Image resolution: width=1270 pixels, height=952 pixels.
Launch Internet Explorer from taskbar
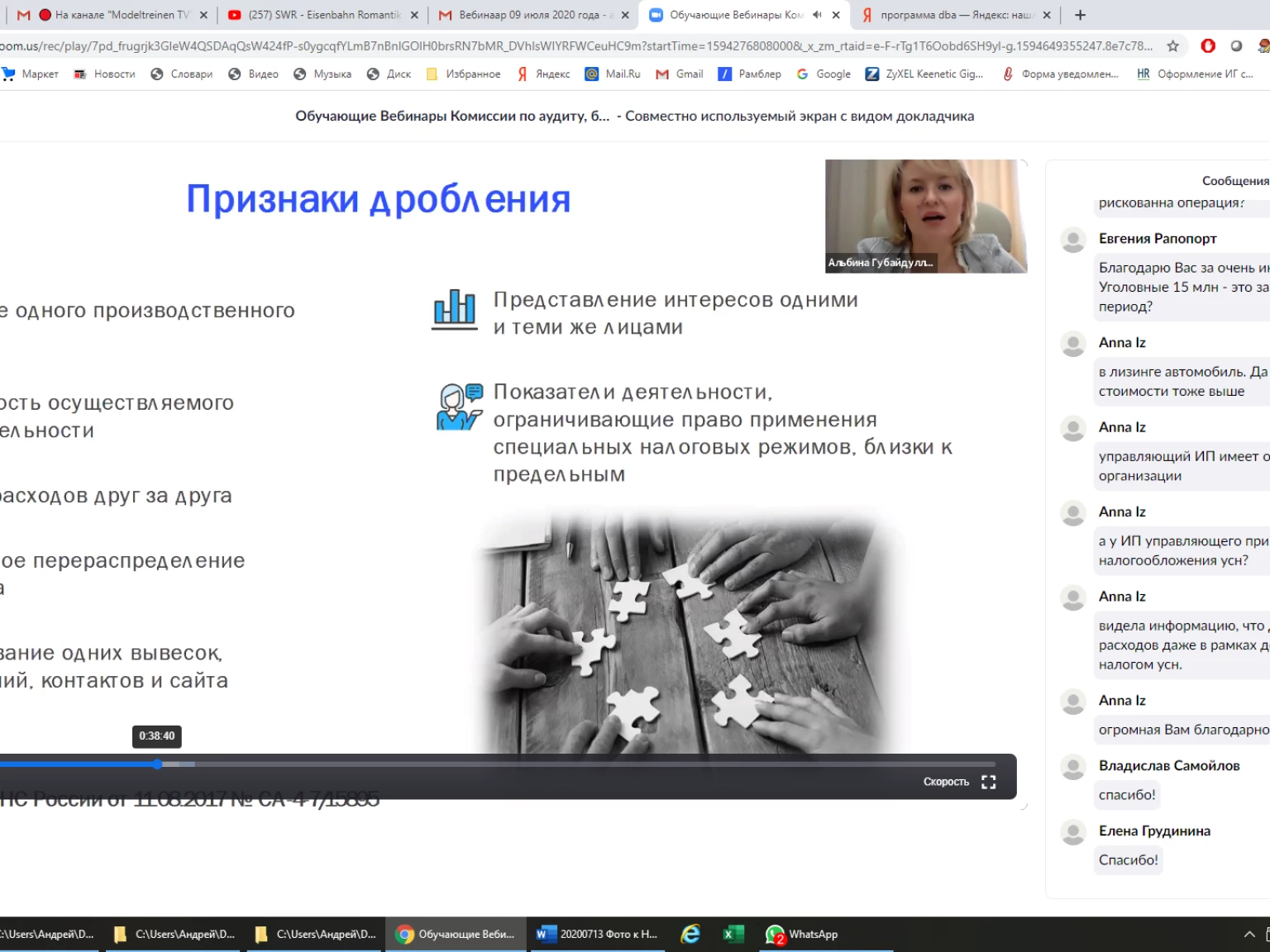pos(690,935)
